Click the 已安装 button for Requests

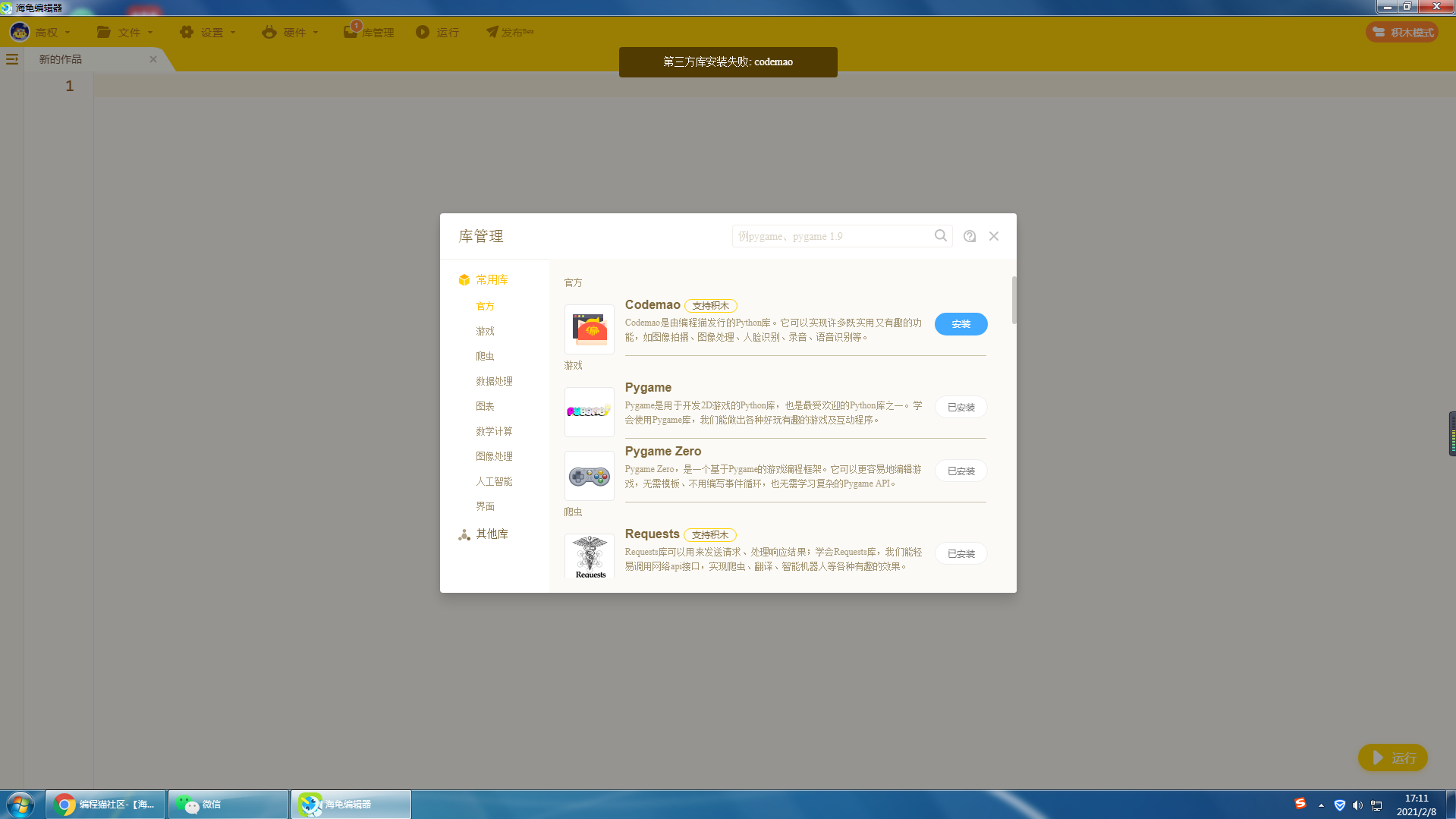click(x=961, y=553)
